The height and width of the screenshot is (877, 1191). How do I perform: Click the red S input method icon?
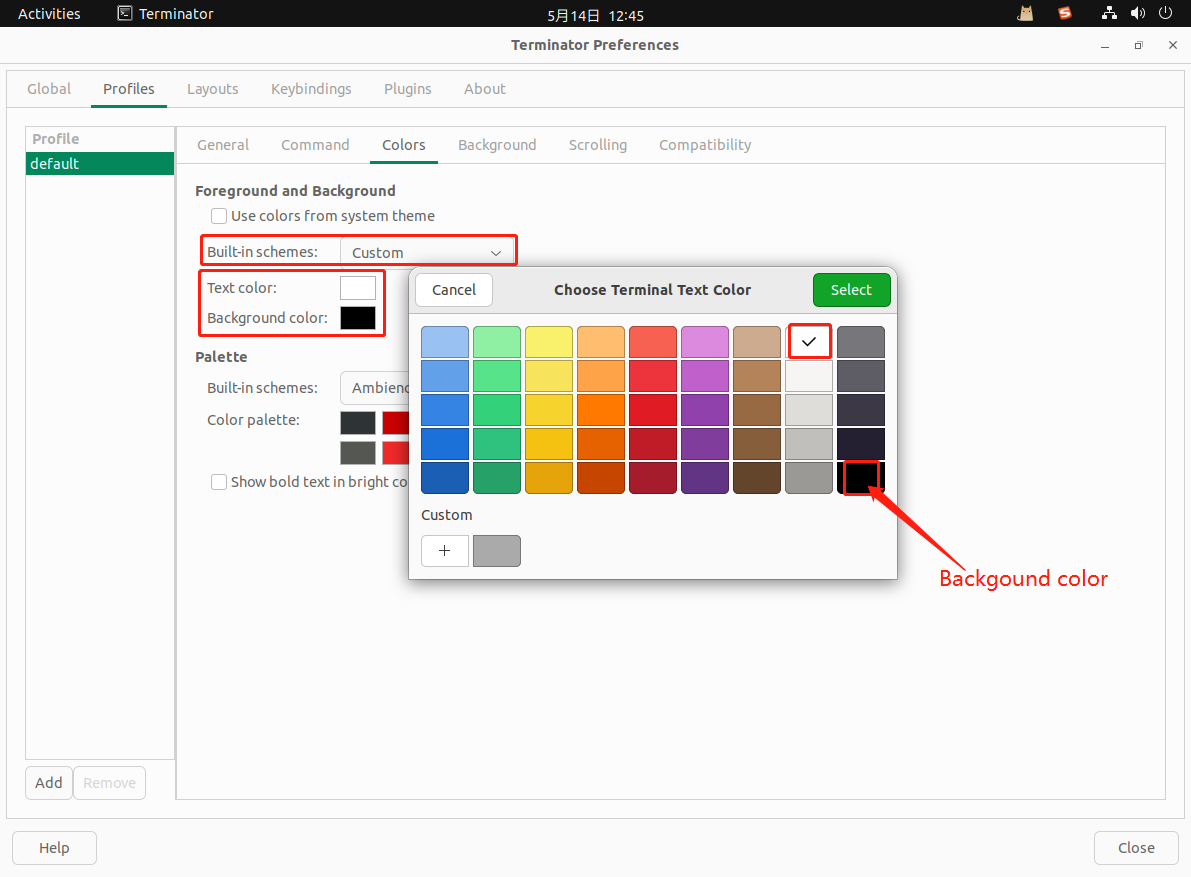tap(1065, 14)
